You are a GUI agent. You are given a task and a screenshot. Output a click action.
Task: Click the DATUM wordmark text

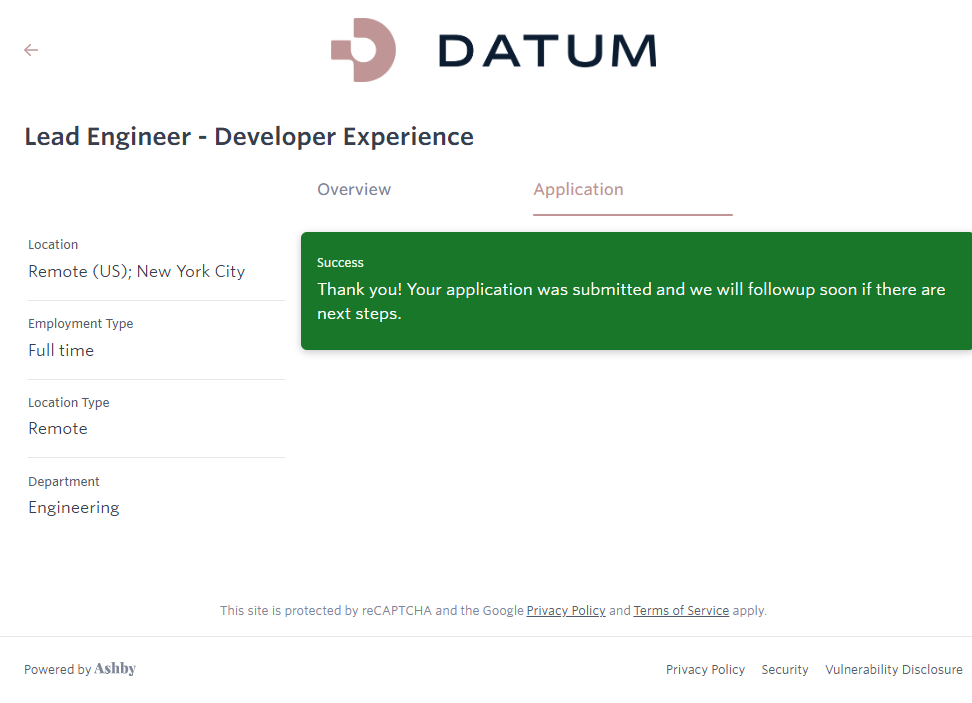click(x=547, y=51)
